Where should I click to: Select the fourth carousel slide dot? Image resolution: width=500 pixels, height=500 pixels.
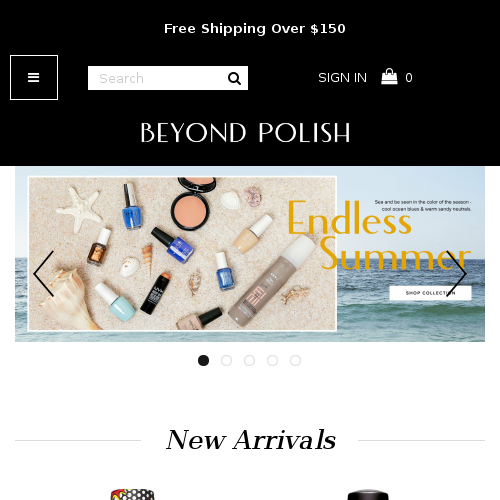[272, 360]
